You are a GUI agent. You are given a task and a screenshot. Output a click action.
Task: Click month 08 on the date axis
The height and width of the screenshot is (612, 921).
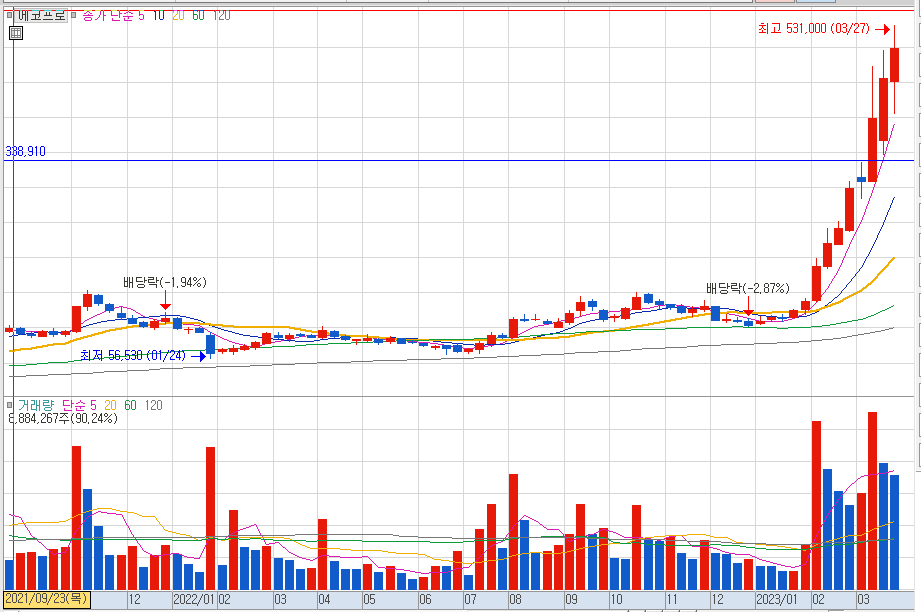pos(515,600)
